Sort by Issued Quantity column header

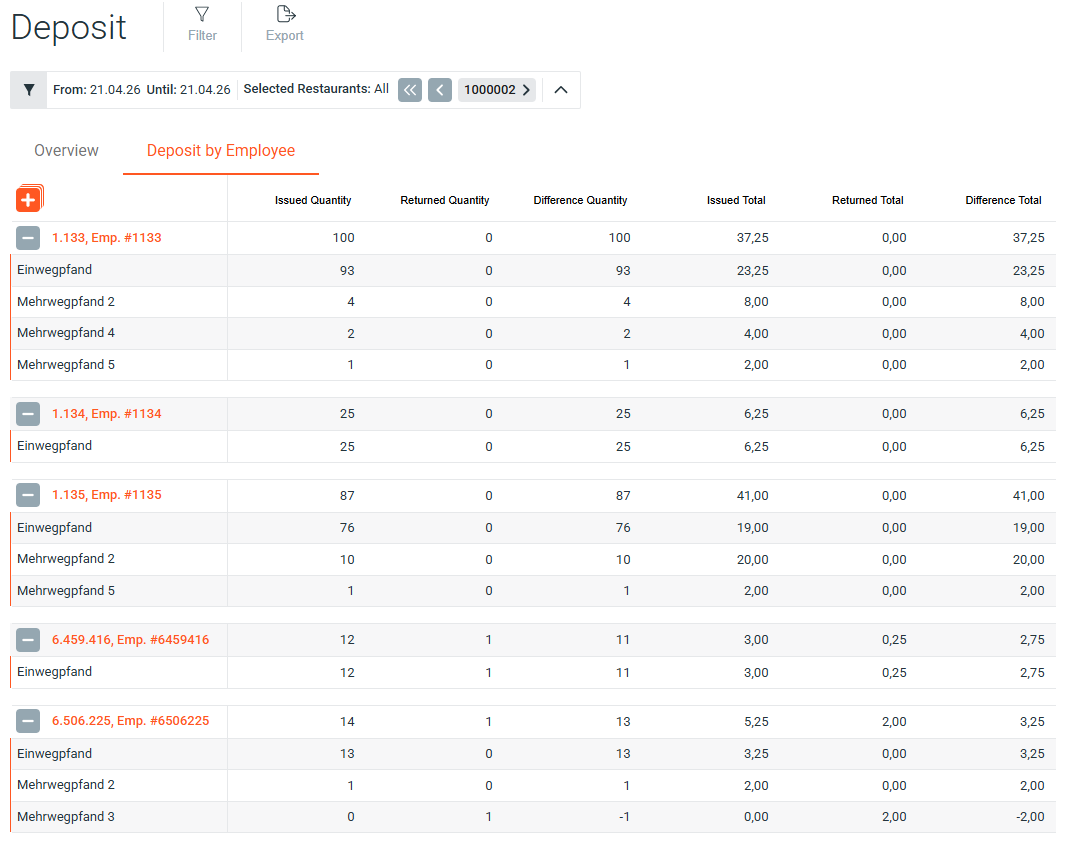[x=313, y=200]
